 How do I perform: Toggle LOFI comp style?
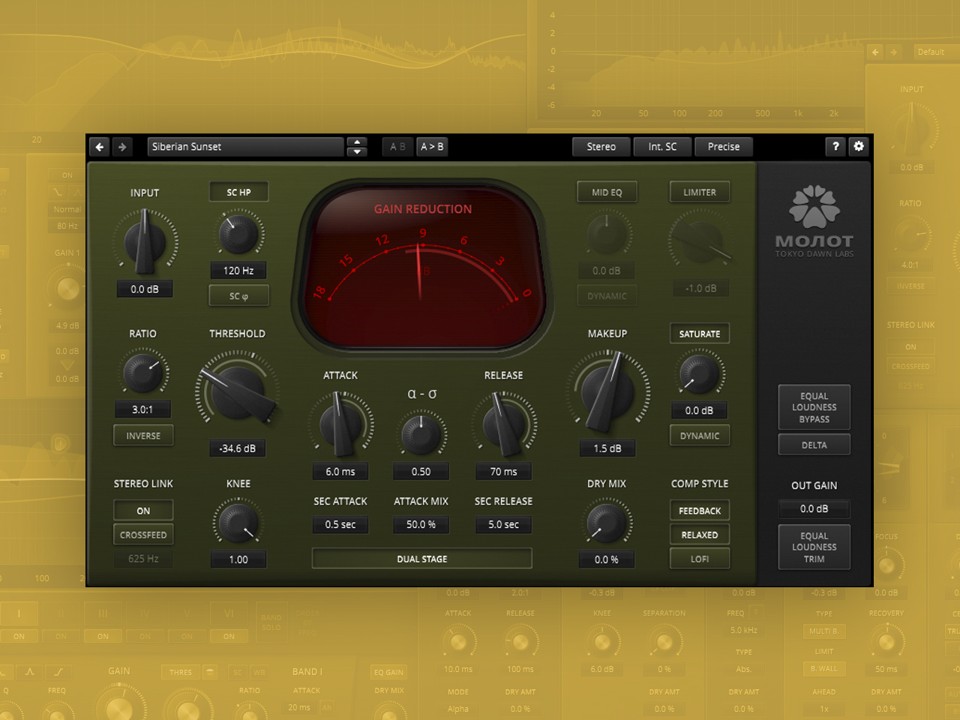(x=700, y=559)
